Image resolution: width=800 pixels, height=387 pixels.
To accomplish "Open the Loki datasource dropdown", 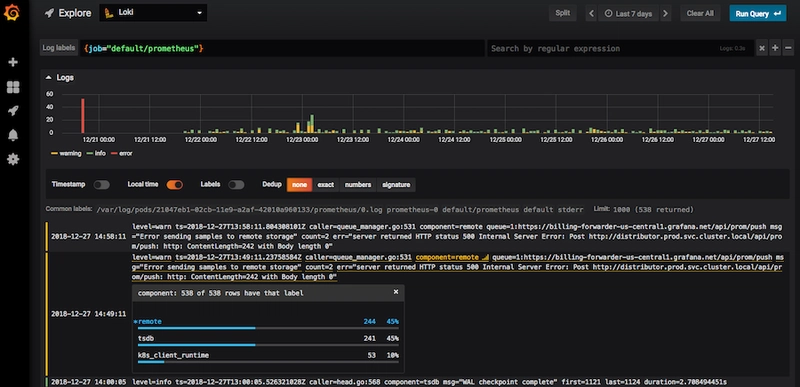I will [x=153, y=13].
